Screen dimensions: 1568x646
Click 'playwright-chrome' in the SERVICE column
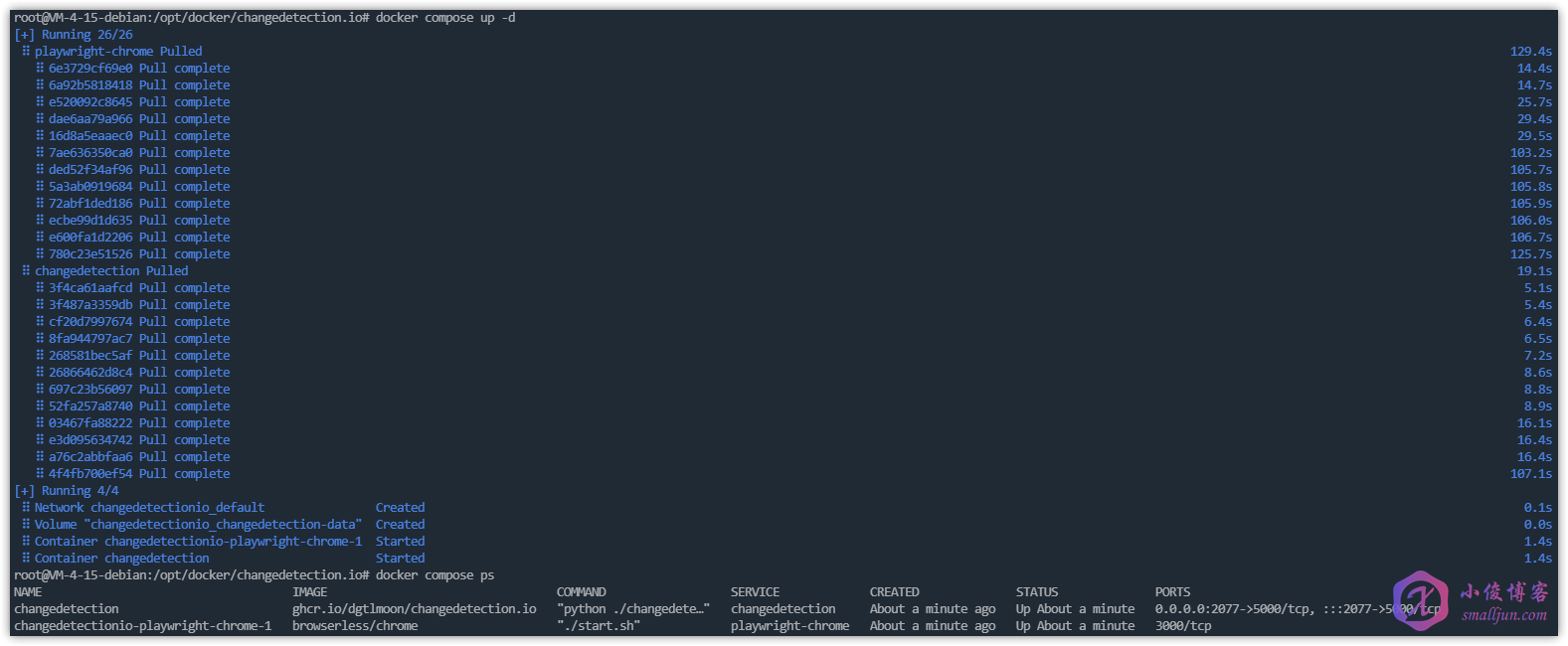[790, 626]
